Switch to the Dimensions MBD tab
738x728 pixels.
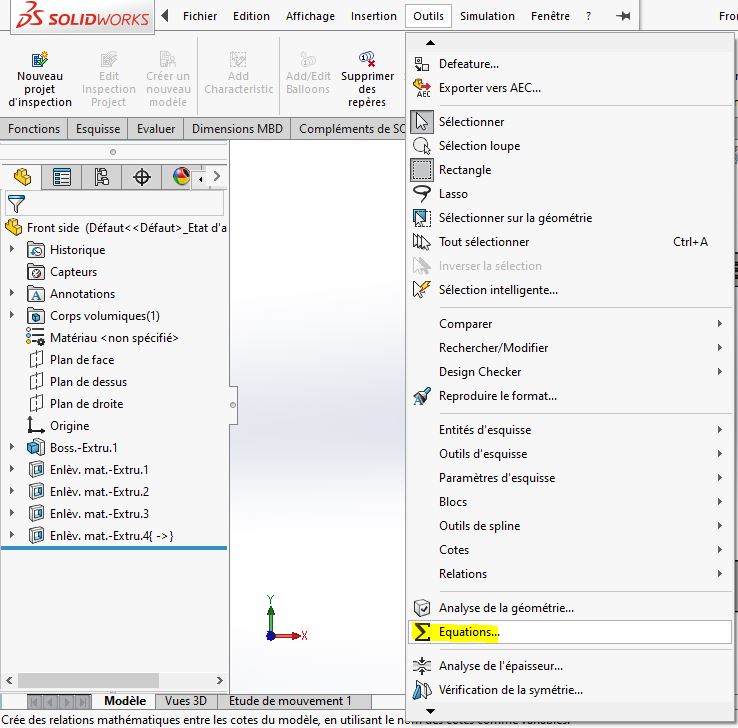pyautogui.click(x=237, y=129)
